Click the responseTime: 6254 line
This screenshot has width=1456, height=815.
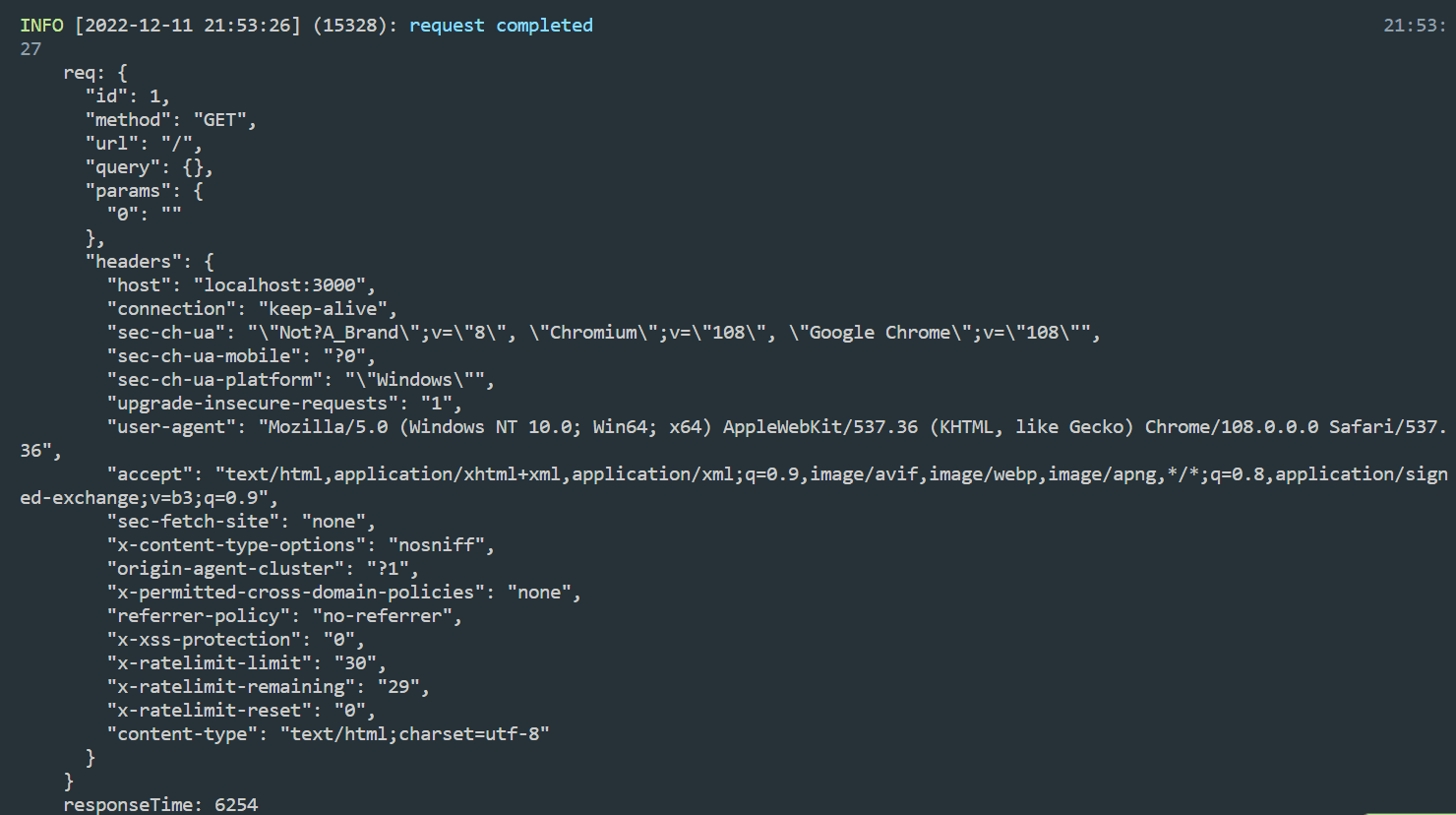160,804
